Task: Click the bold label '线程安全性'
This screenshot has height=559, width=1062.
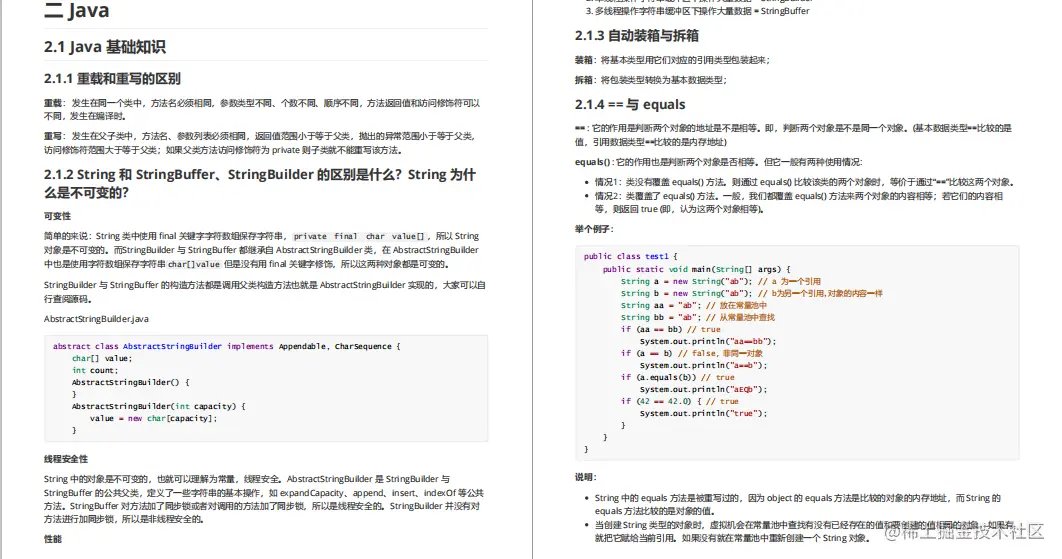Action: [66, 459]
